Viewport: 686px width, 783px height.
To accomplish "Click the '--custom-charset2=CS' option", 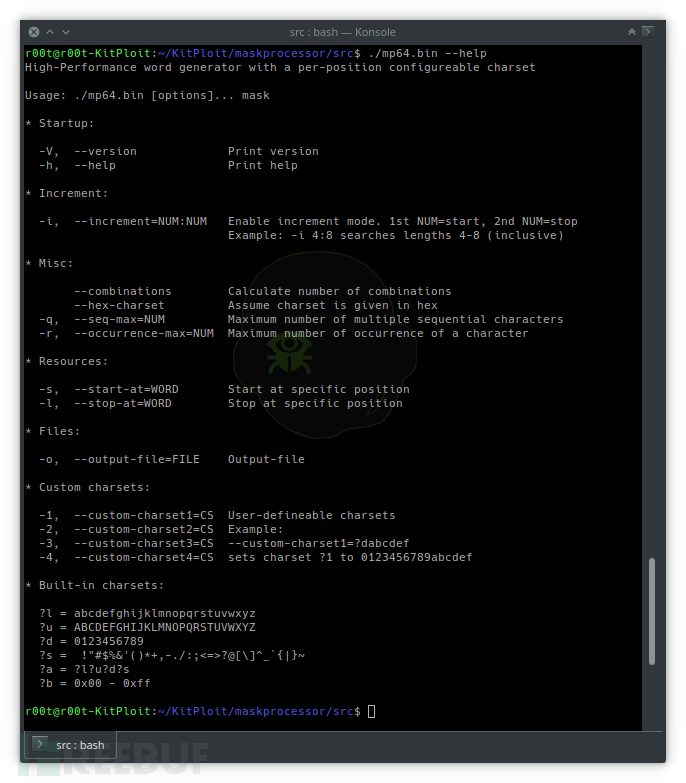I will tap(144, 529).
